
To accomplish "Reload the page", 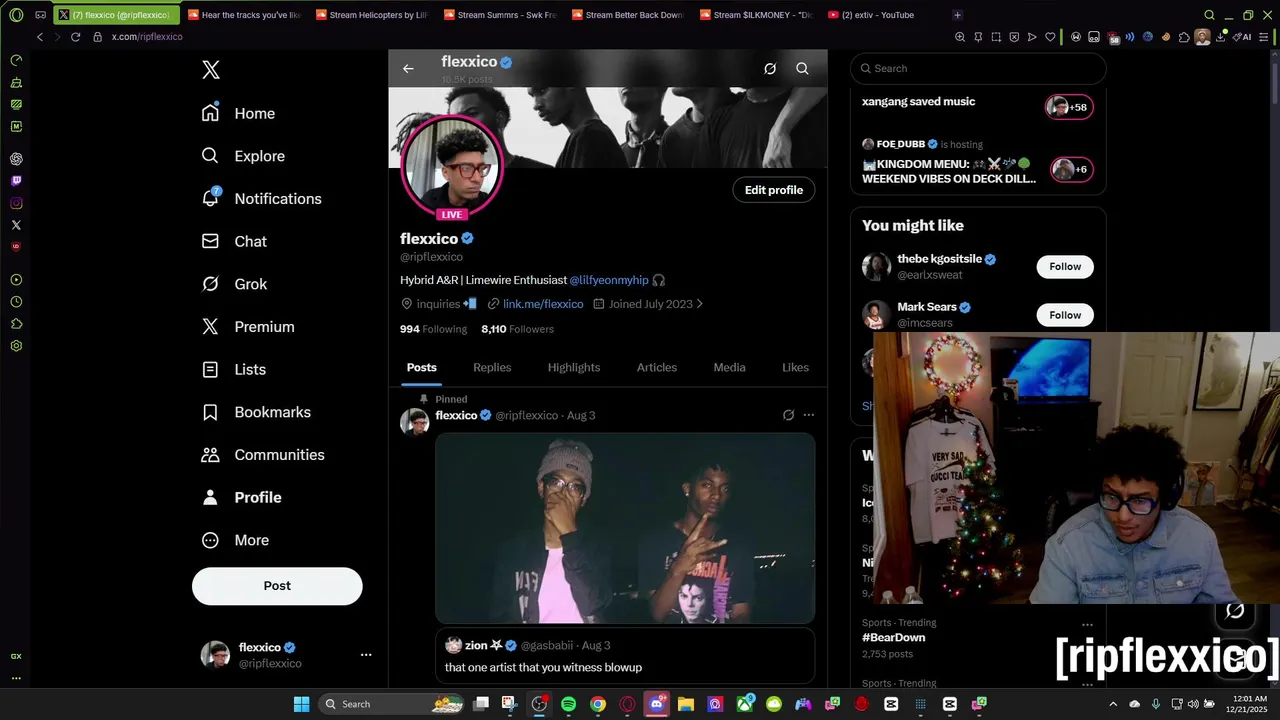I will [x=75, y=37].
